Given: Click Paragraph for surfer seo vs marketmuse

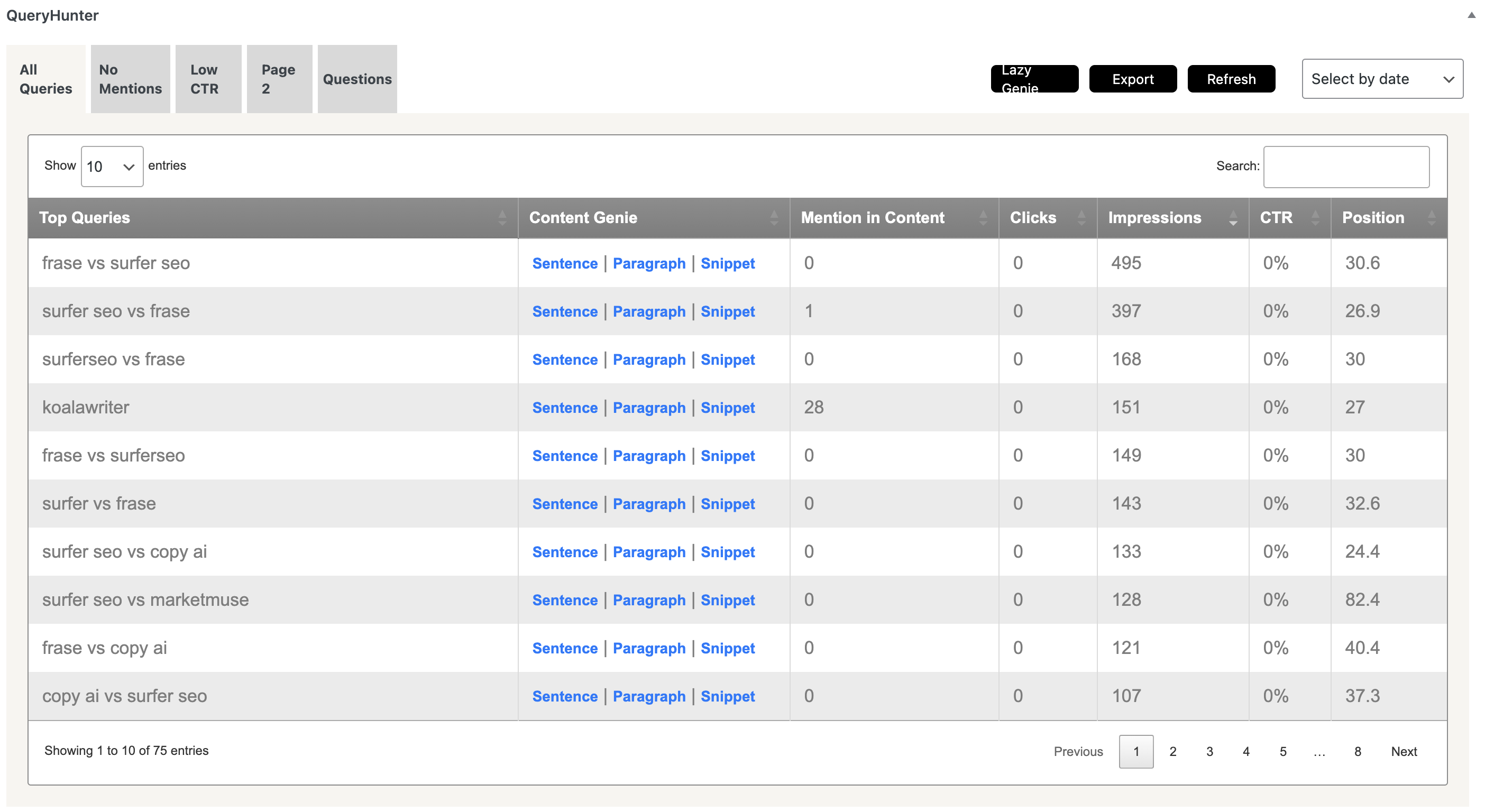Looking at the screenshot, I should pos(649,601).
